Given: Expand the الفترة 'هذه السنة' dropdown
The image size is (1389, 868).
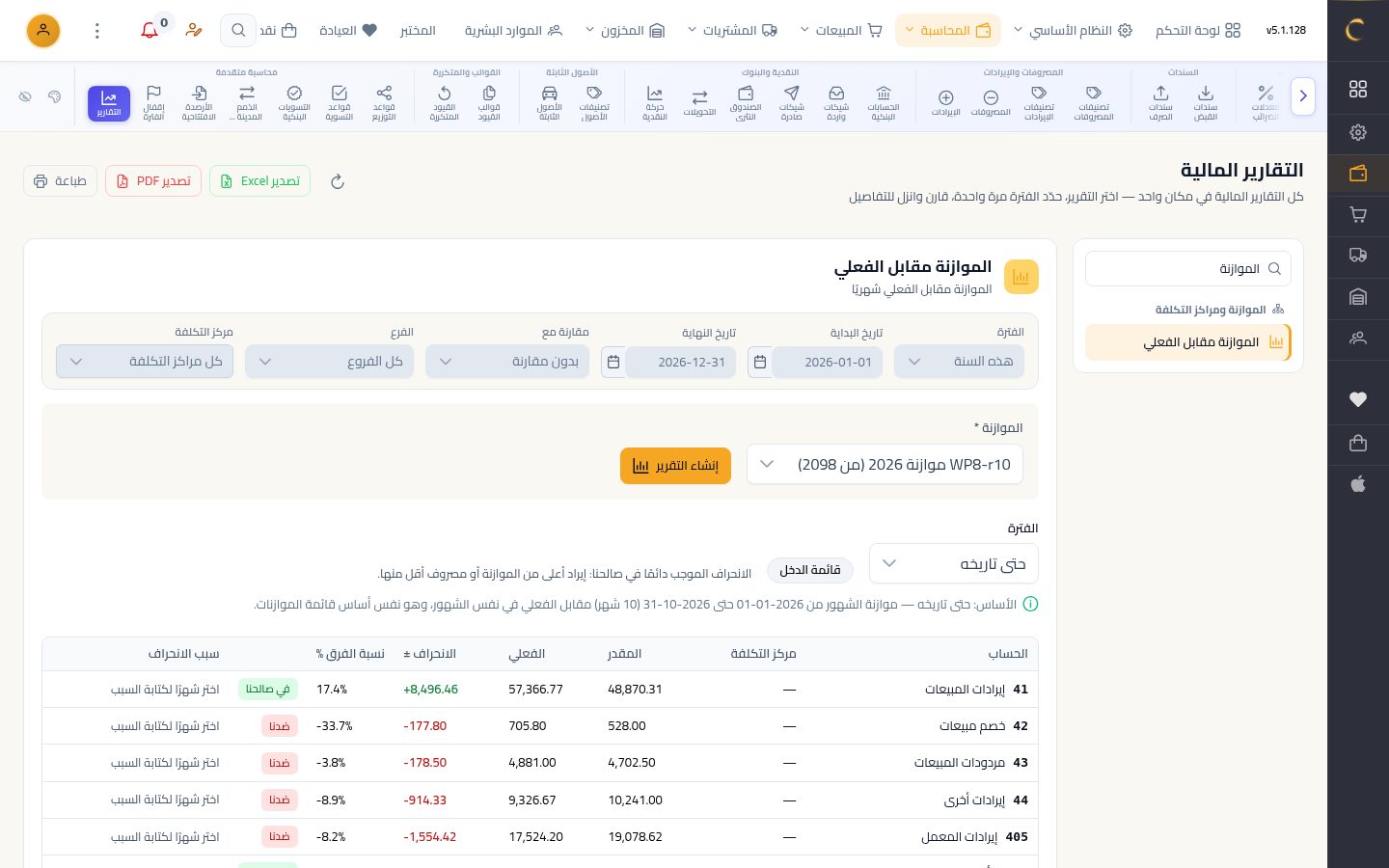Looking at the screenshot, I should [x=960, y=362].
